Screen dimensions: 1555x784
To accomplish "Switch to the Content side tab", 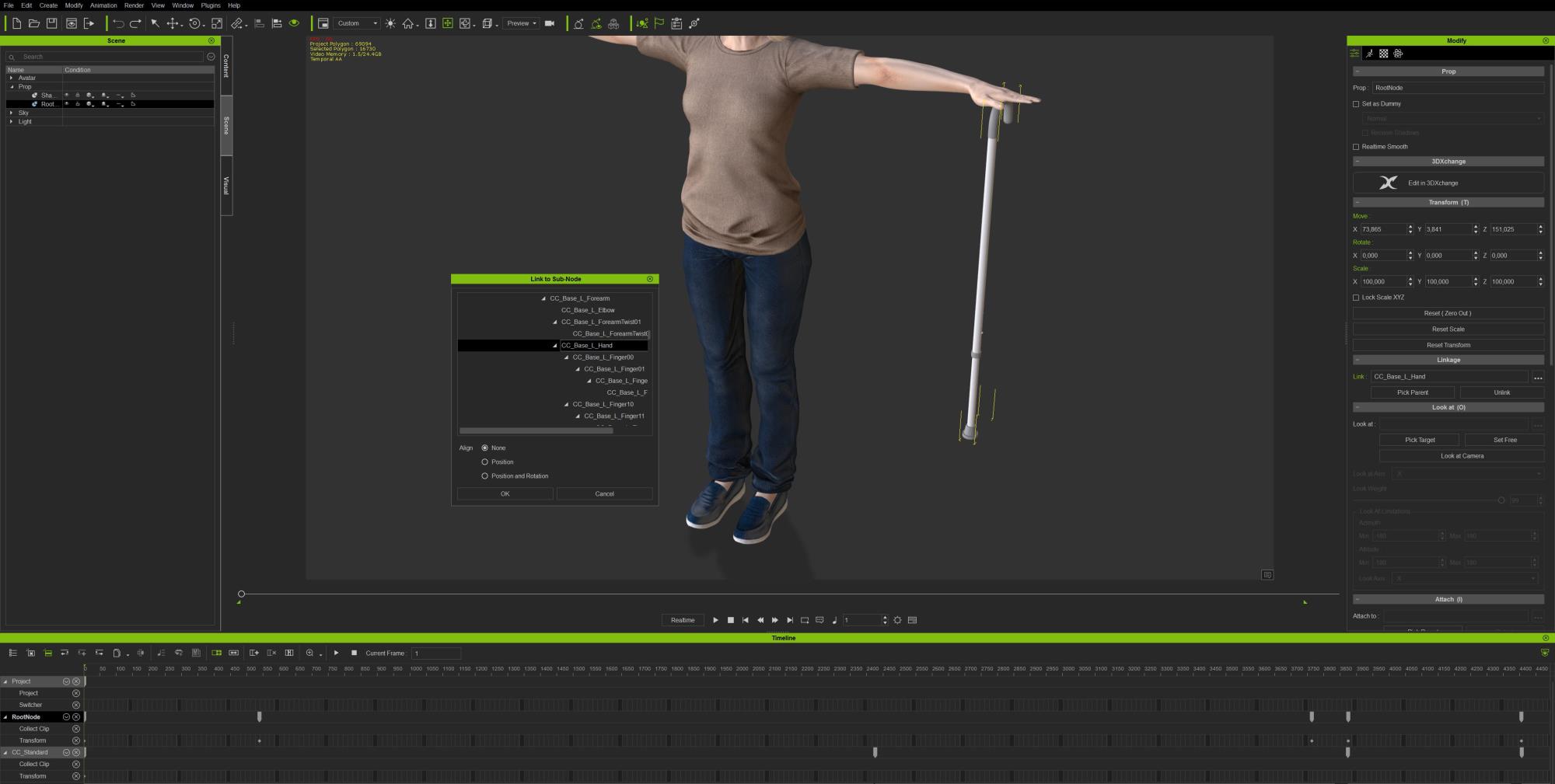I will tap(226, 66).
